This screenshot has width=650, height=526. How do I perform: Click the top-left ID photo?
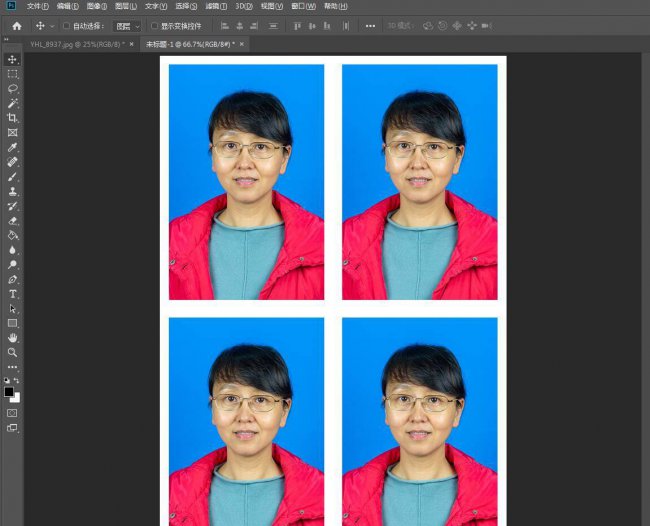246,182
